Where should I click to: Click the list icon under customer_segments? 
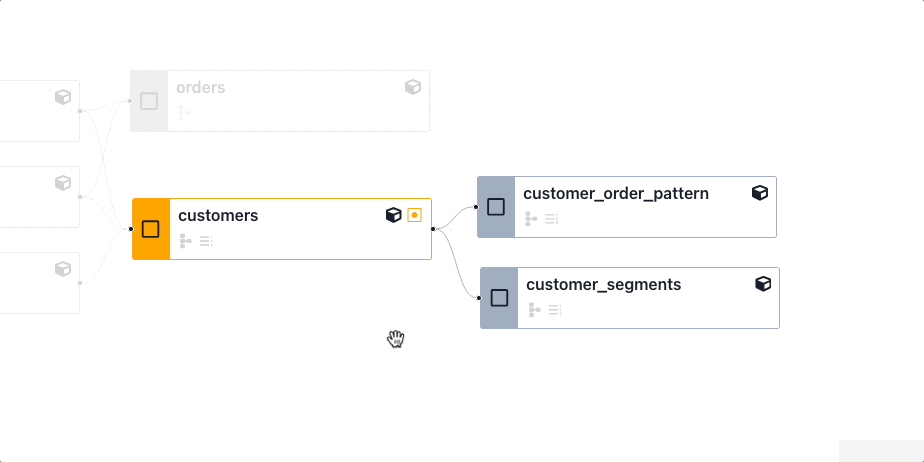tap(554, 310)
